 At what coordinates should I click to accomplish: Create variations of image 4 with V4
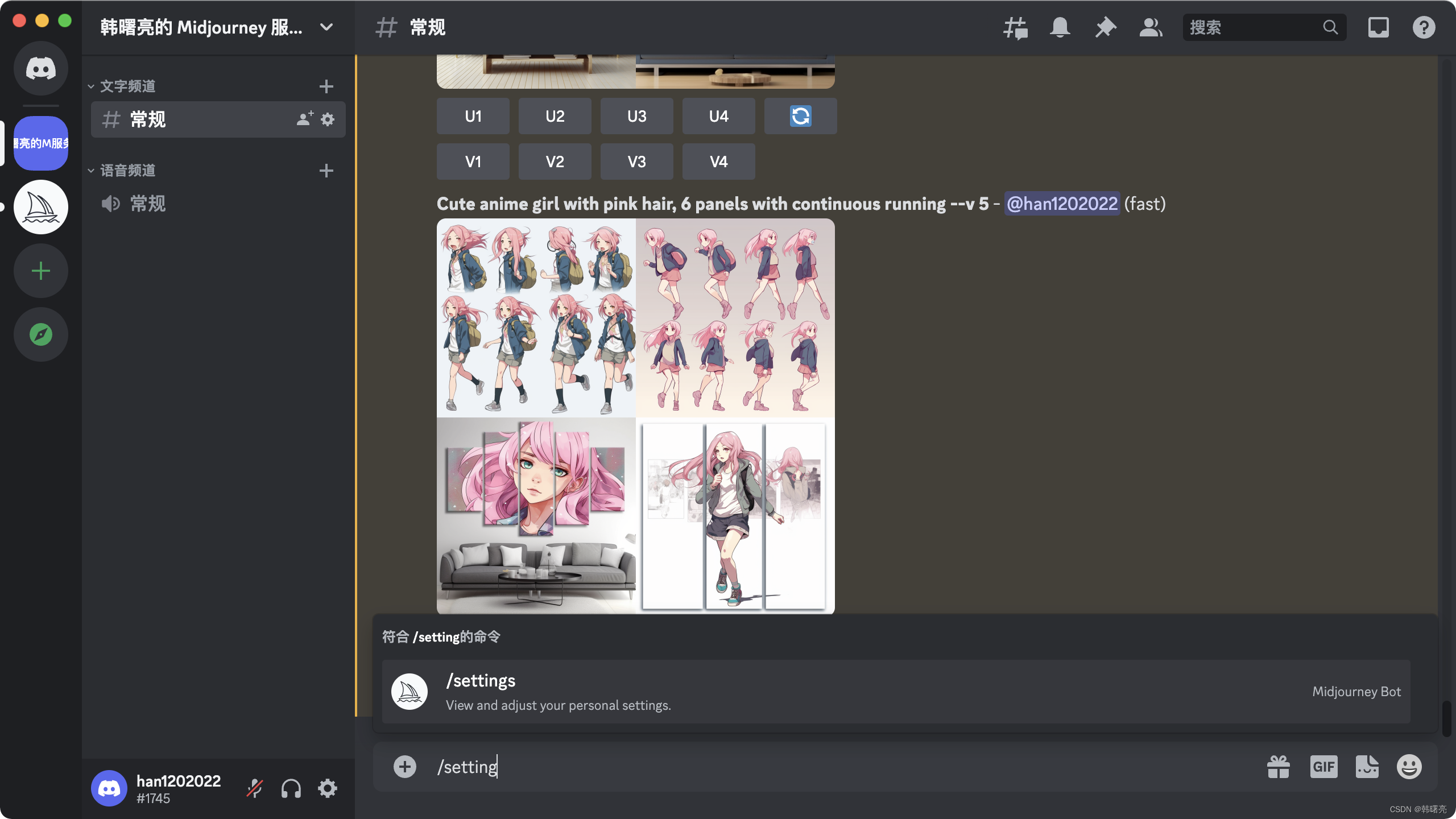click(x=719, y=162)
